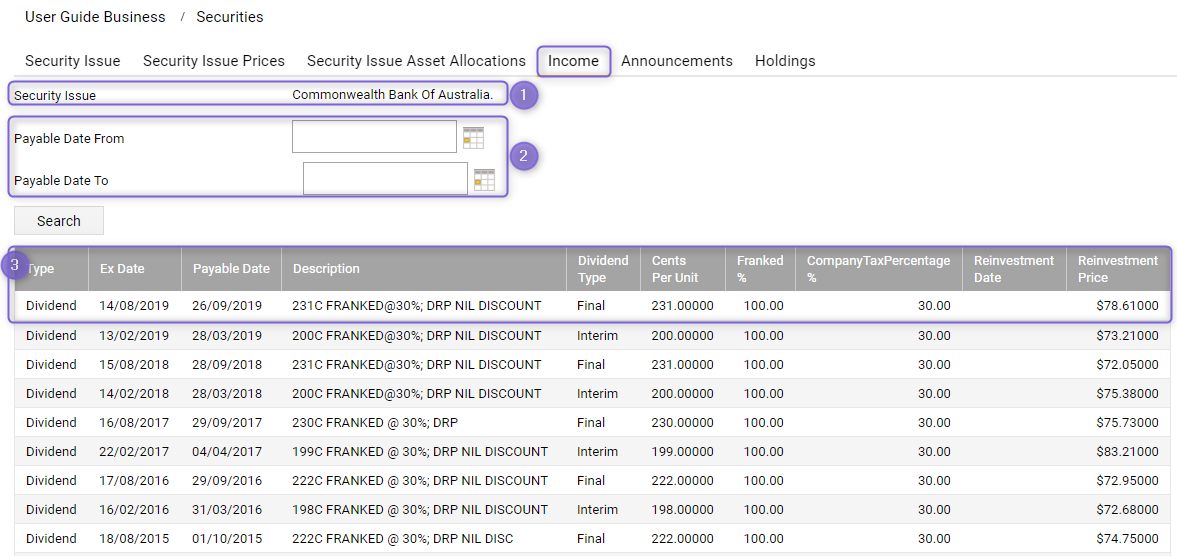Viewport: 1177px width, 556px height.
Task: Click Cents Per Unit value 198.00000
Action: 682,510
